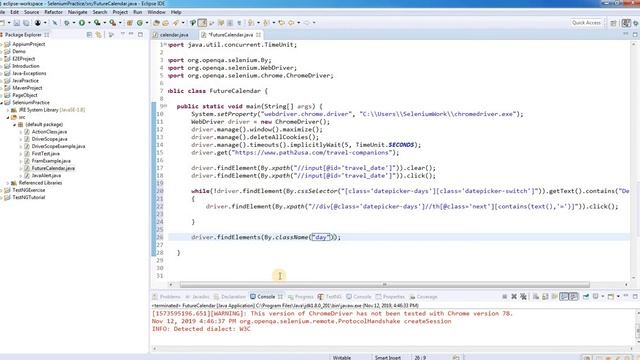Click the New Java Package icon
The width and height of the screenshot is (640, 360).
pyautogui.click(x=130, y=23)
